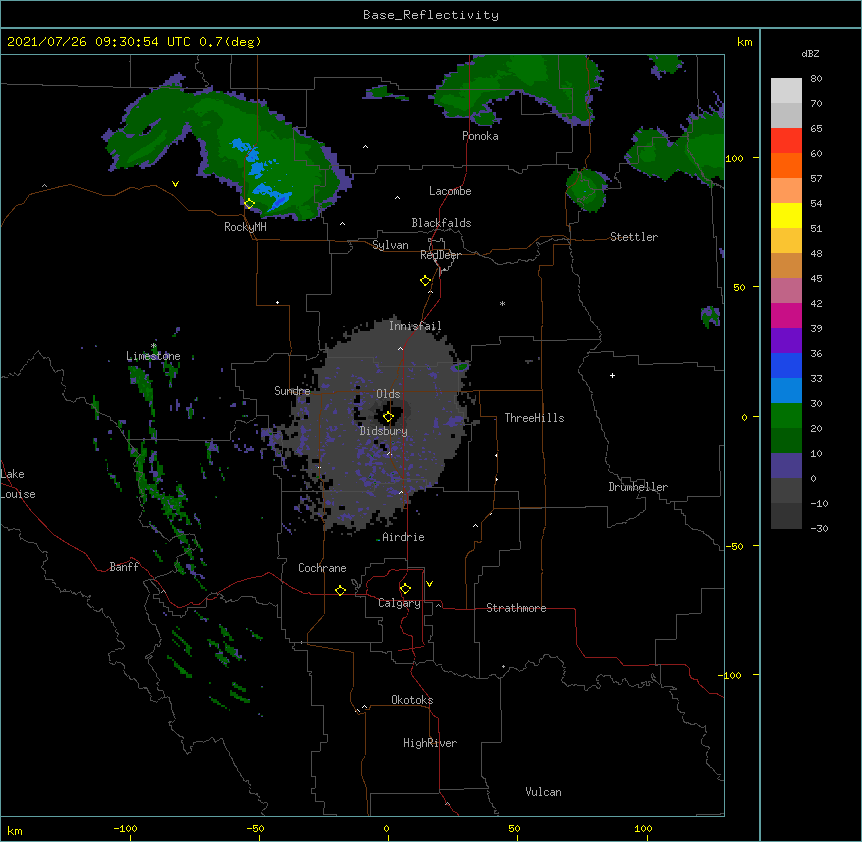Pick the light gray swatch between 80 and 70
The image size is (862, 842).
pos(786,91)
